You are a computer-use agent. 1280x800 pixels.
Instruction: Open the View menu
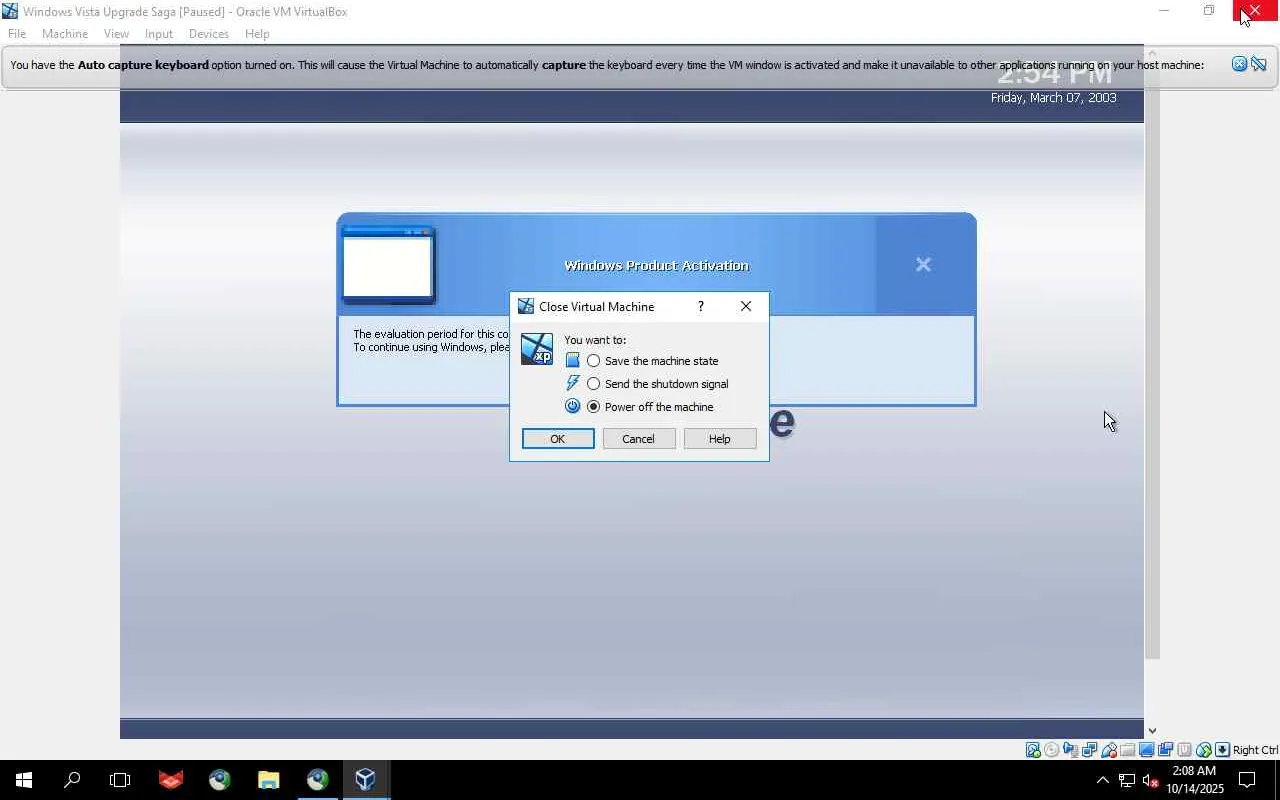tap(116, 33)
